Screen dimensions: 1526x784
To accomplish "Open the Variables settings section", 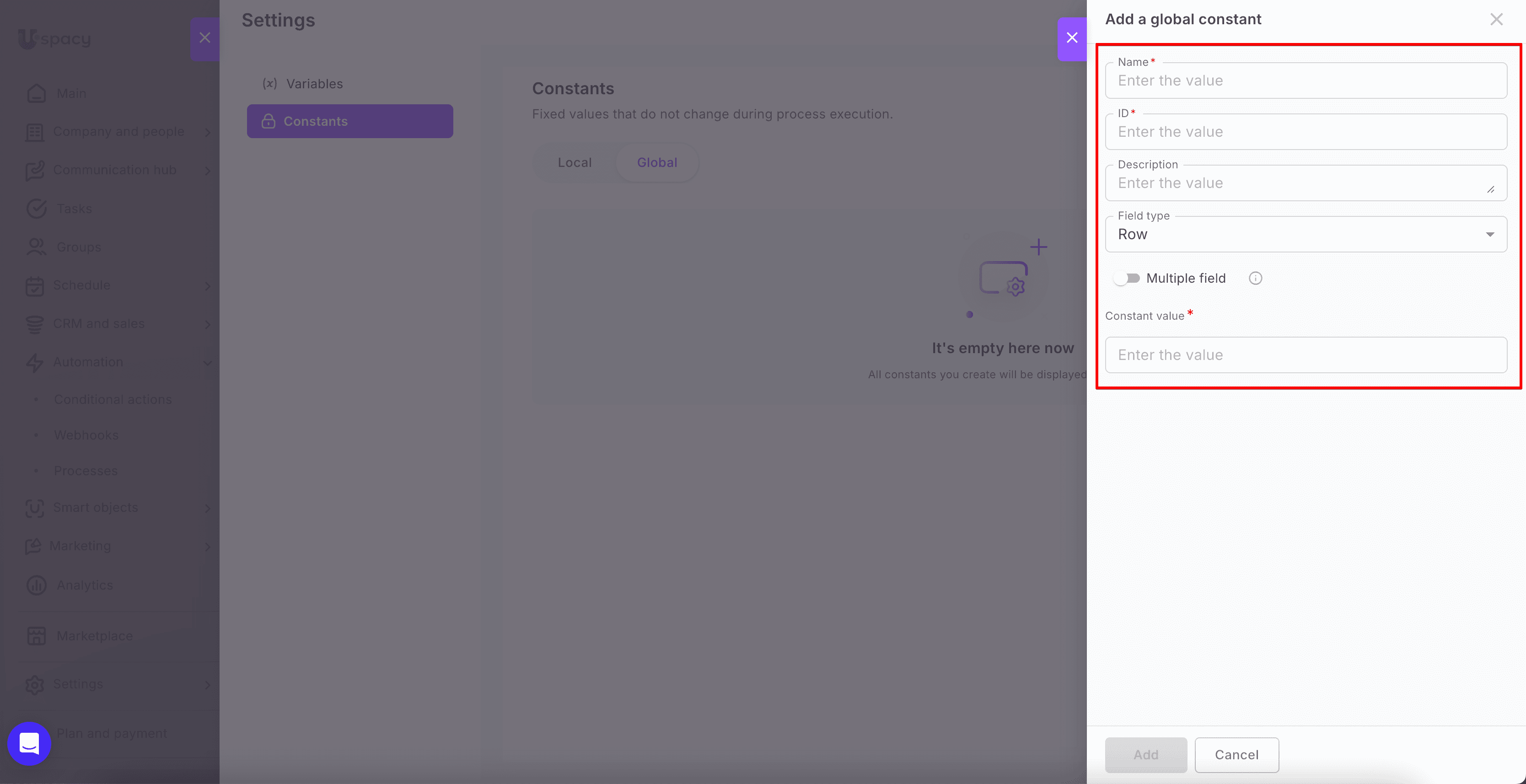I will pyautogui.click(x=349, y=84).
